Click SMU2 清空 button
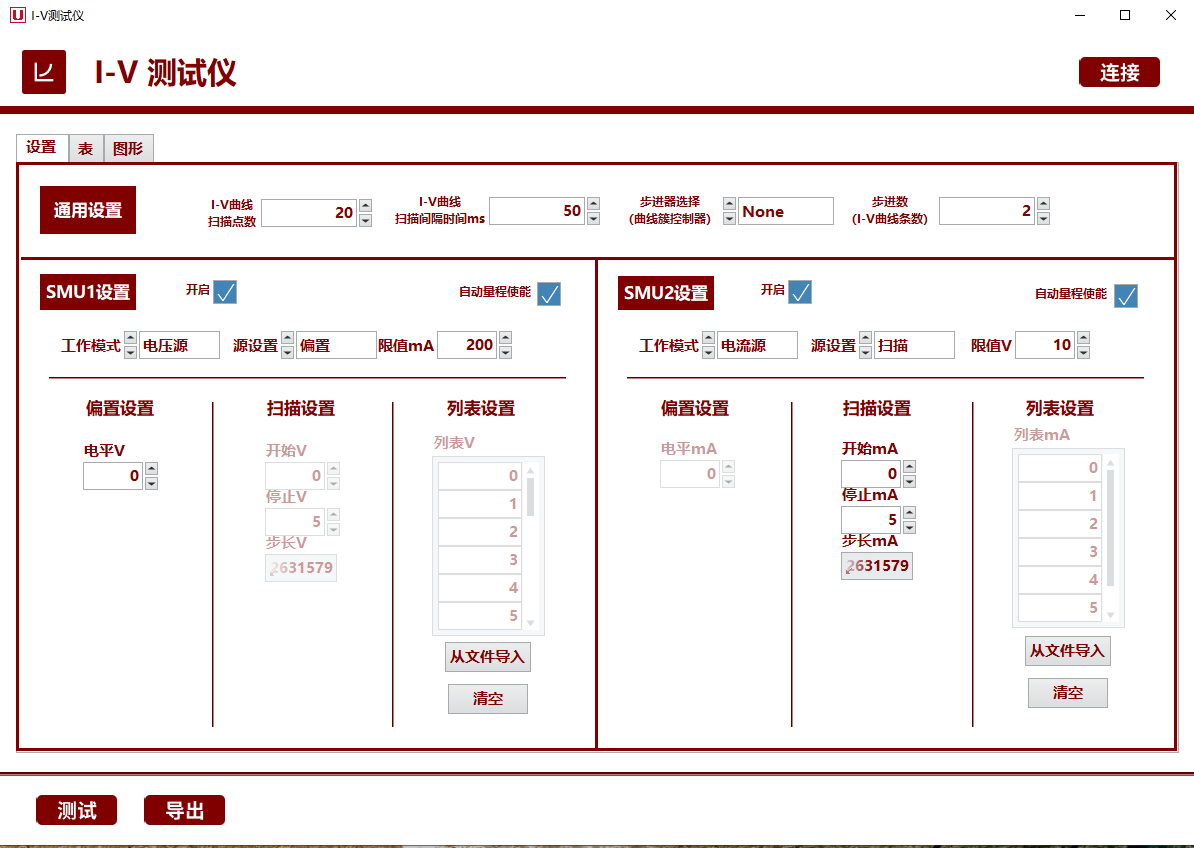 tap(1068, 693)
